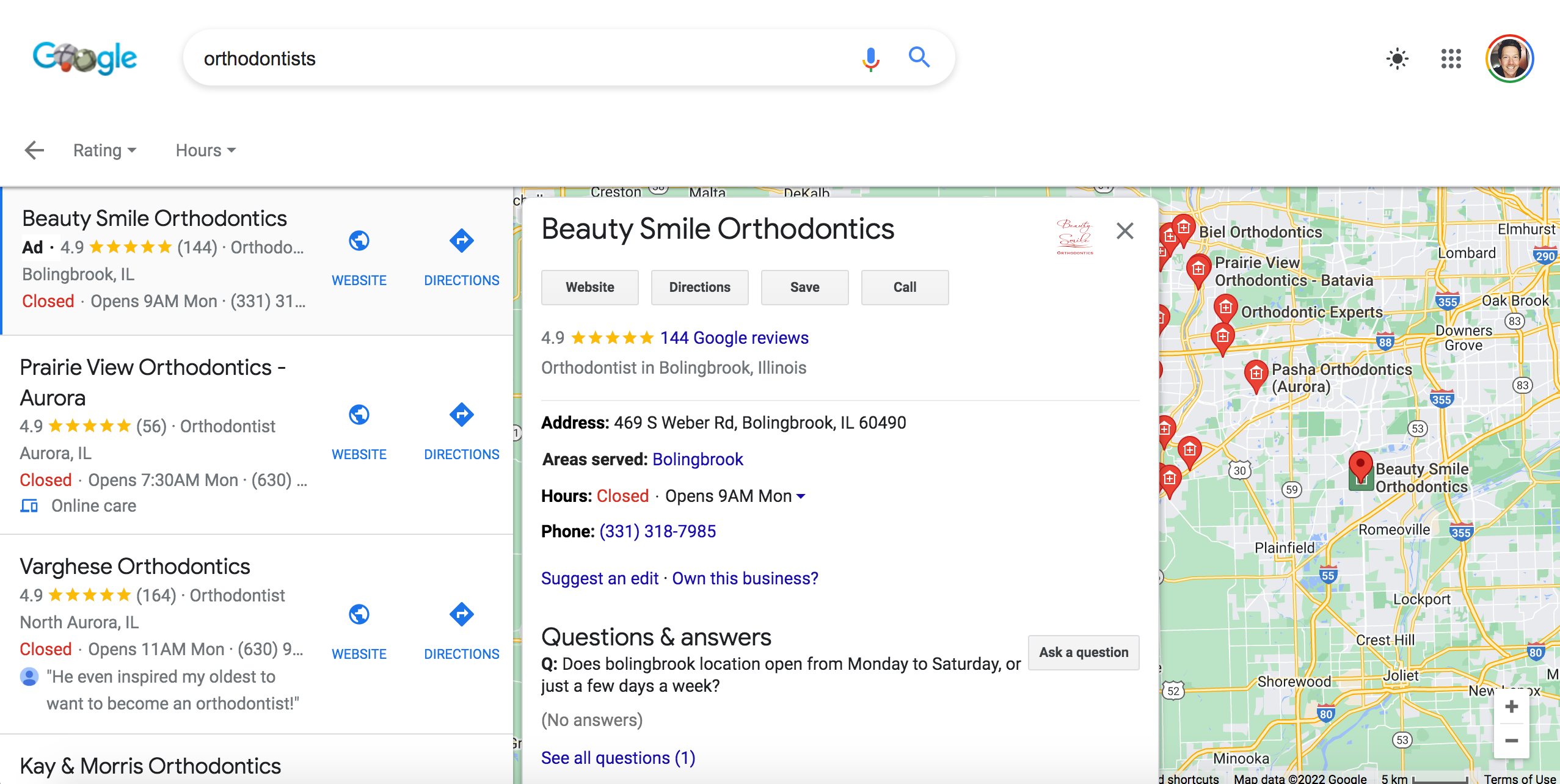
Task: Zoom in the map with plus button
Action: [x=1511, y=707]
